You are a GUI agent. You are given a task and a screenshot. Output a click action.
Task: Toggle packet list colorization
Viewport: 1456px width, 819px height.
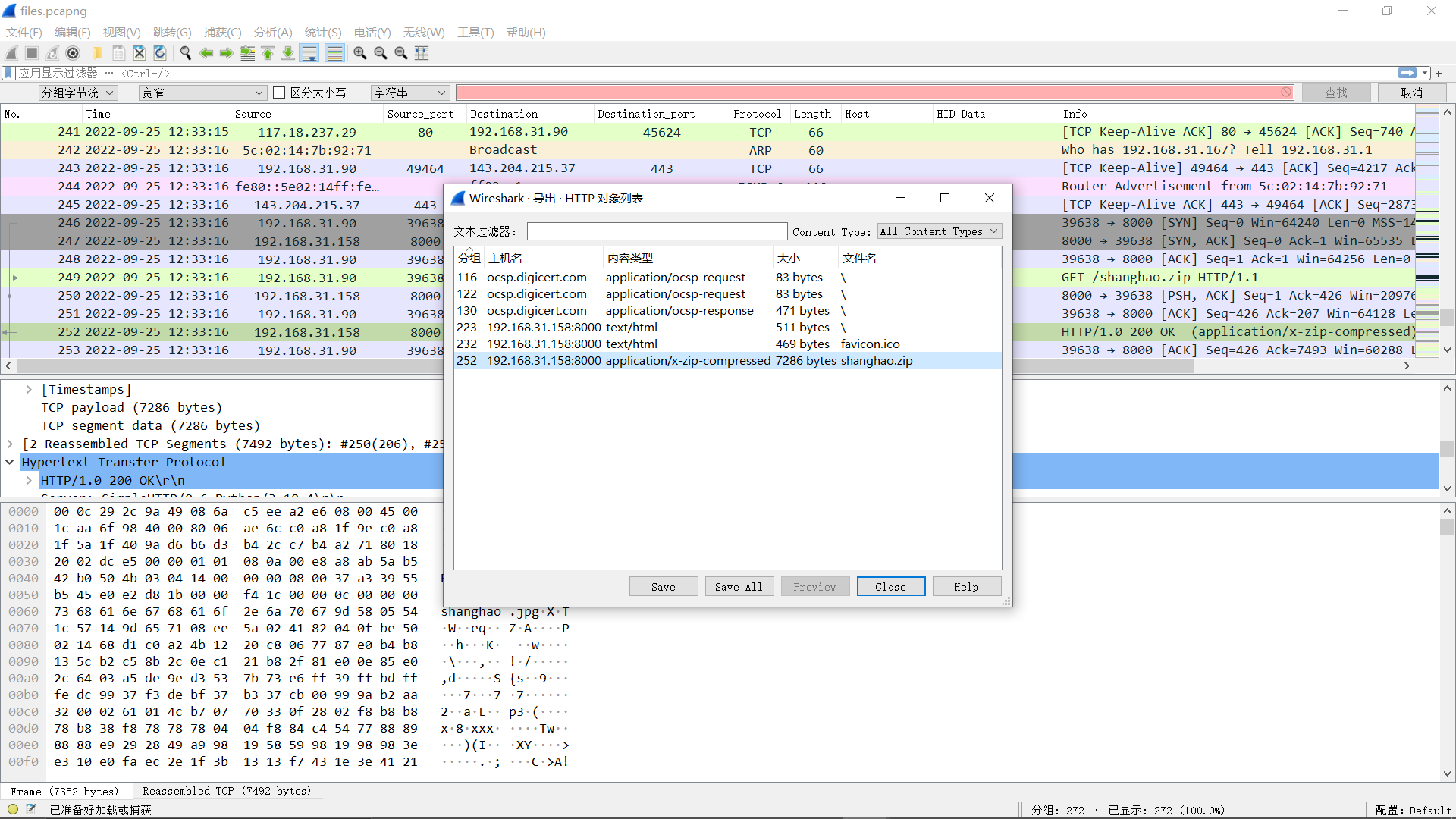(x=334, y=53)
